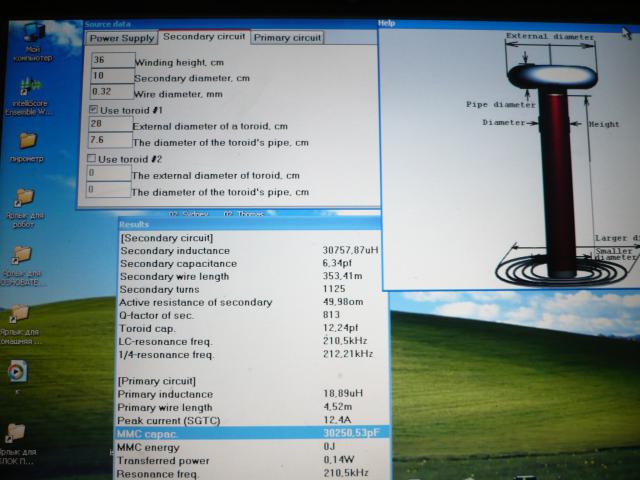Open the bottom-left desktop folder shortcut
This screenshot has height=480, width=640.
click(16, 433)
